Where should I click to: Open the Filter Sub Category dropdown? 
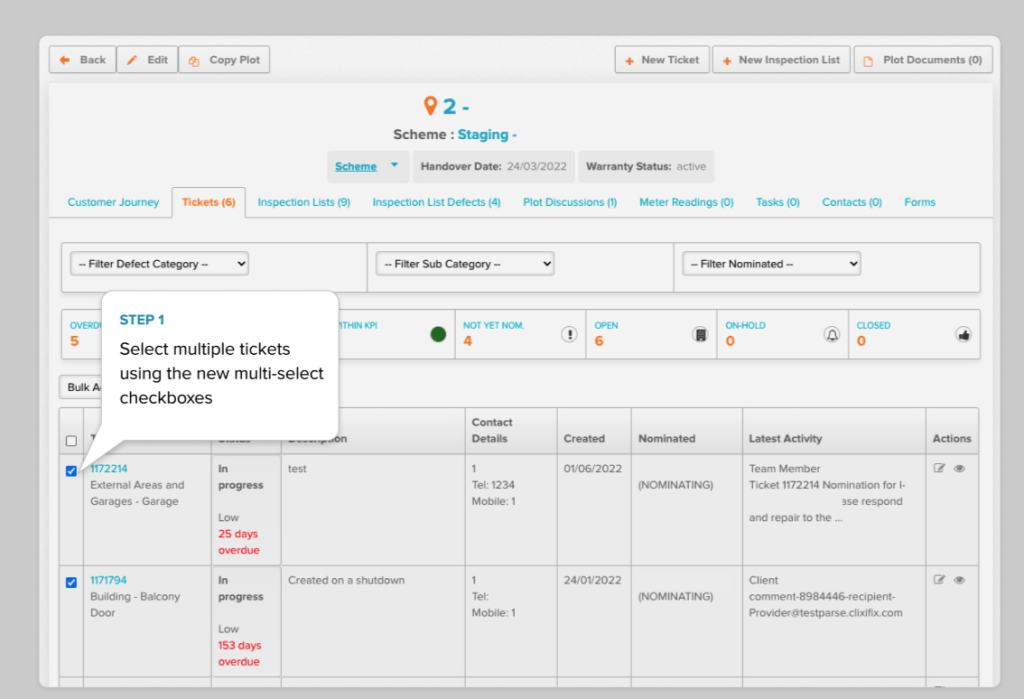[465, 264]
